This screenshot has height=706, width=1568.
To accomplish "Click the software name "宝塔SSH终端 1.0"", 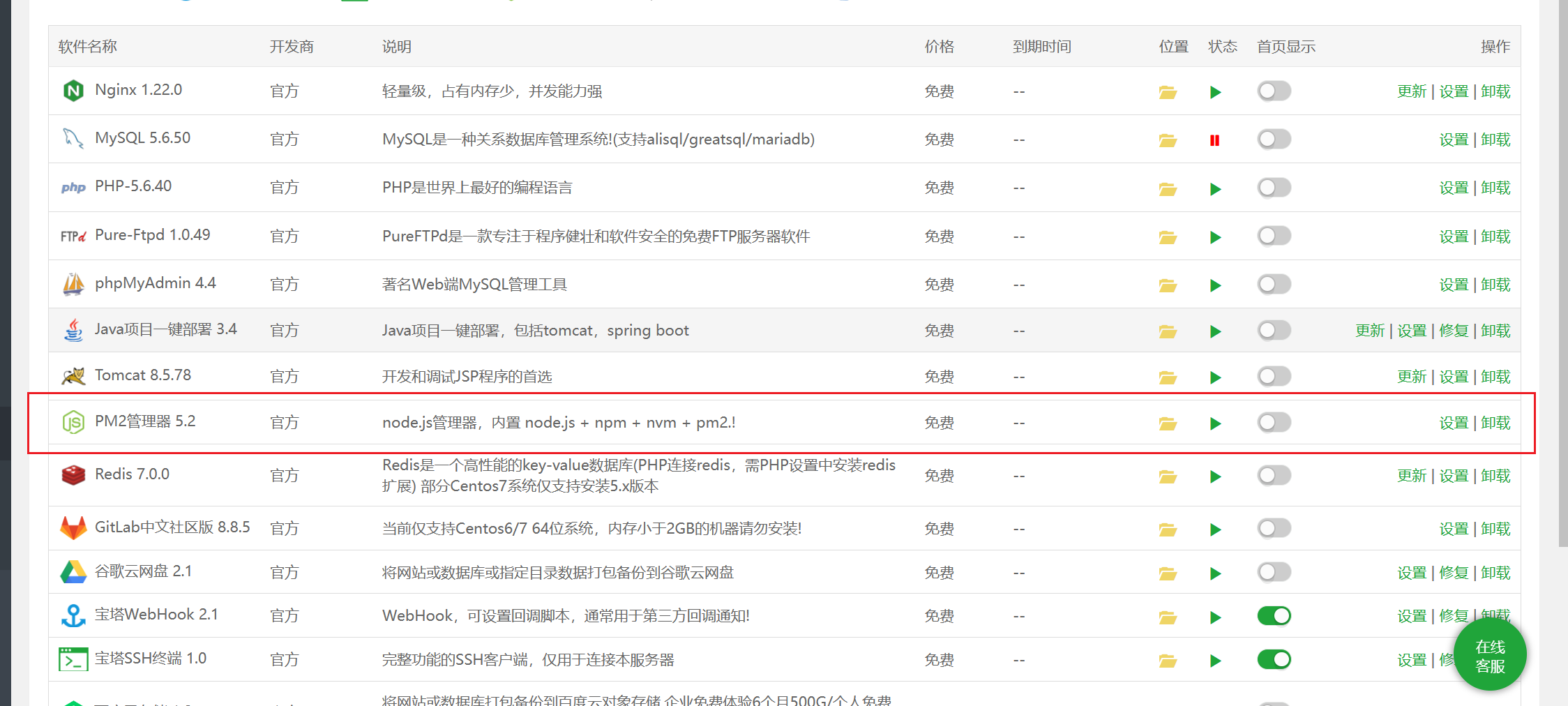I will tap(151, 659).
